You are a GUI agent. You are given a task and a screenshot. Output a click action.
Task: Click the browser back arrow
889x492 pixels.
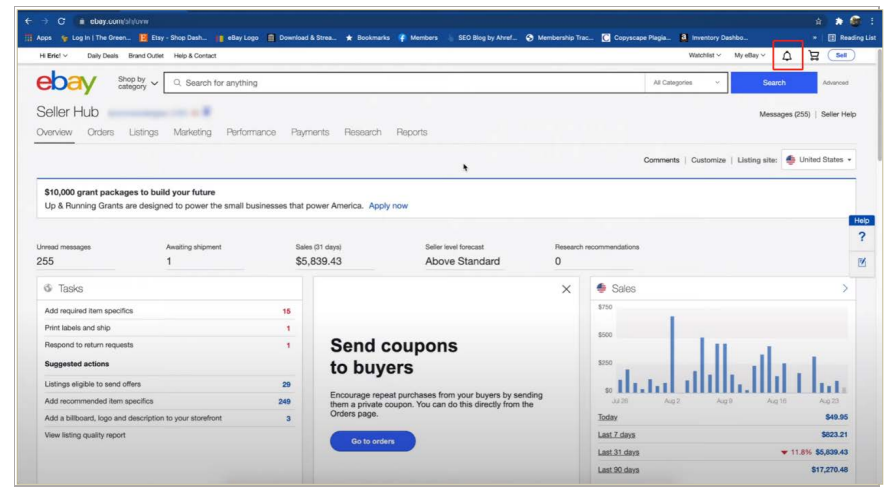tap(28, 21)
